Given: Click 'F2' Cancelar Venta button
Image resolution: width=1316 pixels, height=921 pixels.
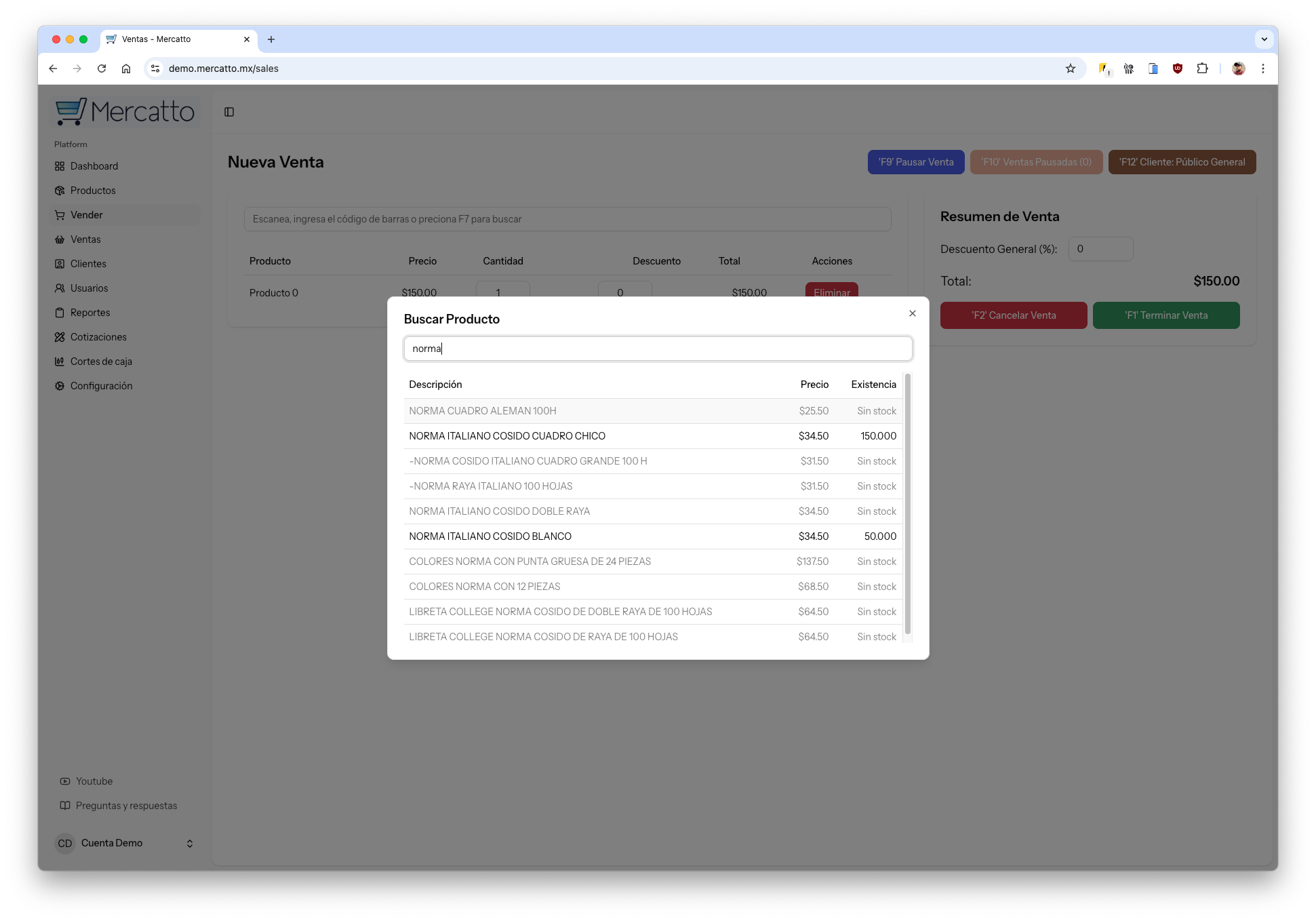Looking at the screenshot, I should tap(1014, 315).
